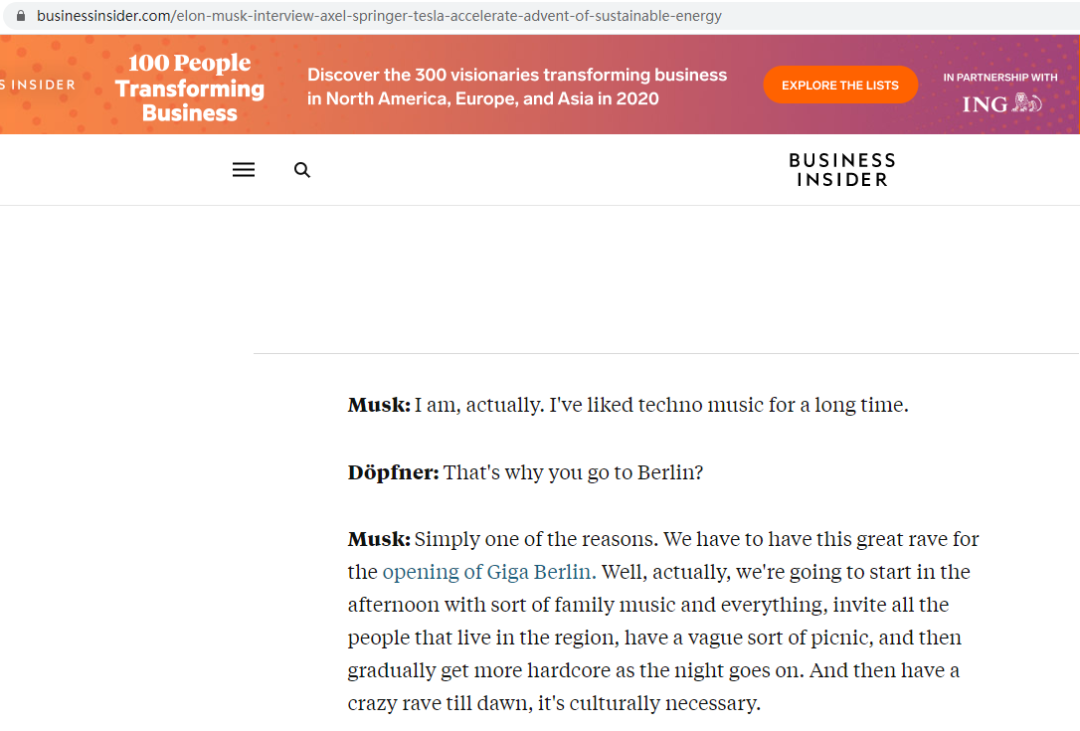Click the 'In Partnership With' label

tap(1000, 77)
